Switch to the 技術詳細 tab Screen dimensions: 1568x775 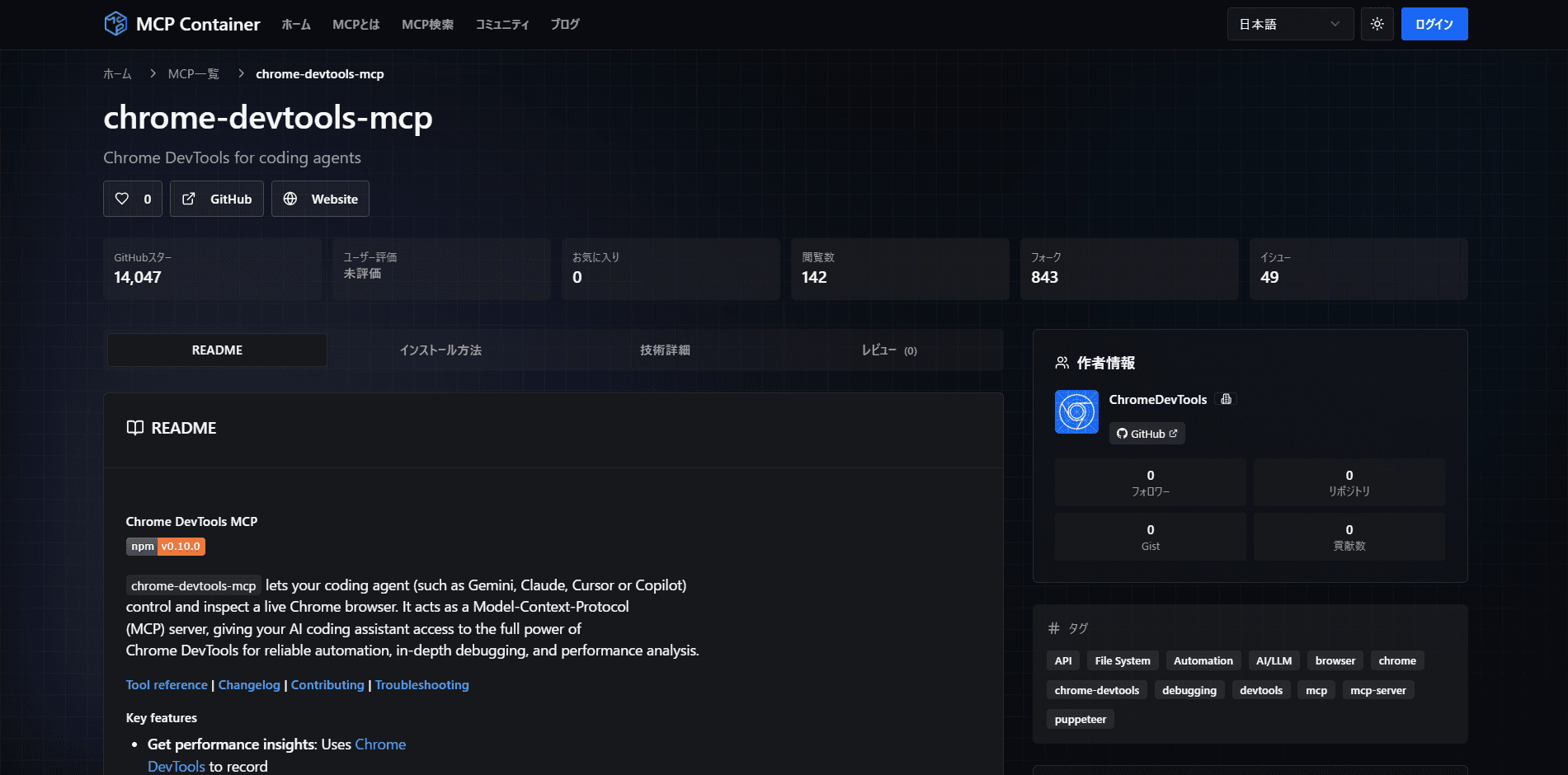coord(665,350)
